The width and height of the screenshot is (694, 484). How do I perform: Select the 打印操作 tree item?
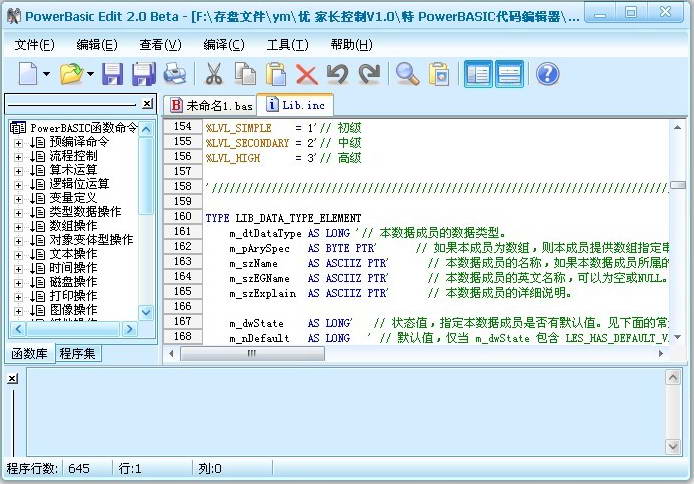point(73,296)
